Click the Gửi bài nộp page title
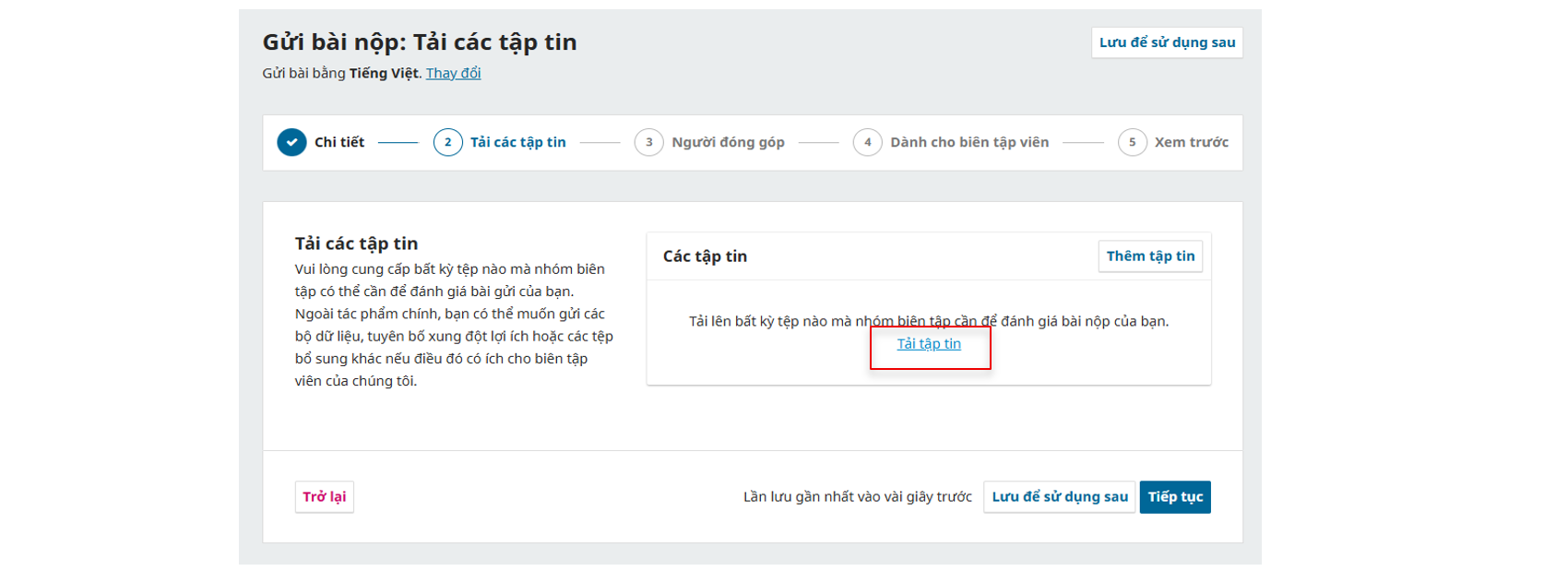 (x=420, y=42)
